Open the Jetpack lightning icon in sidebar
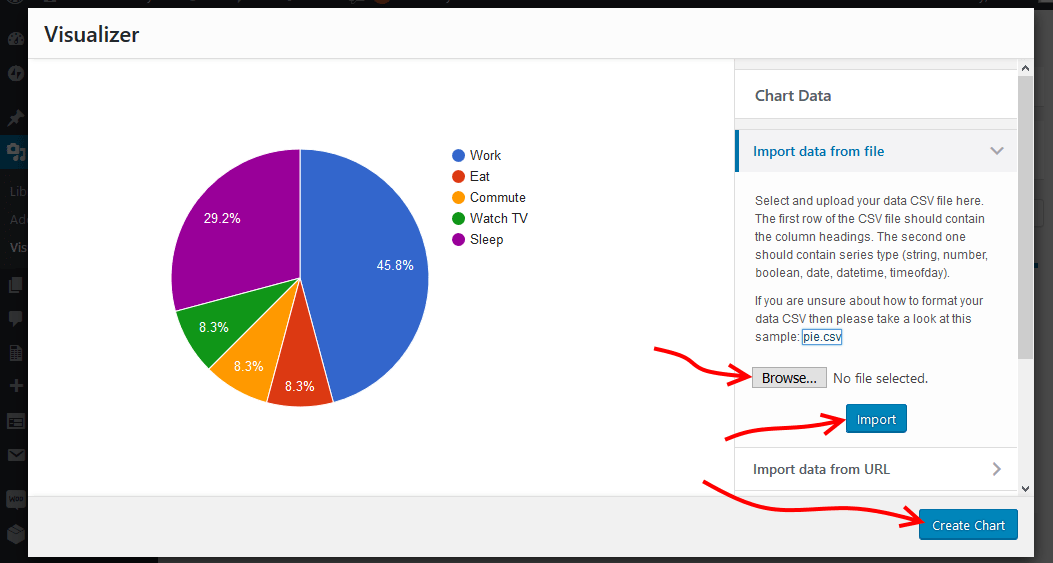This screenshot has width=1053, height=563. pos(15,73)
